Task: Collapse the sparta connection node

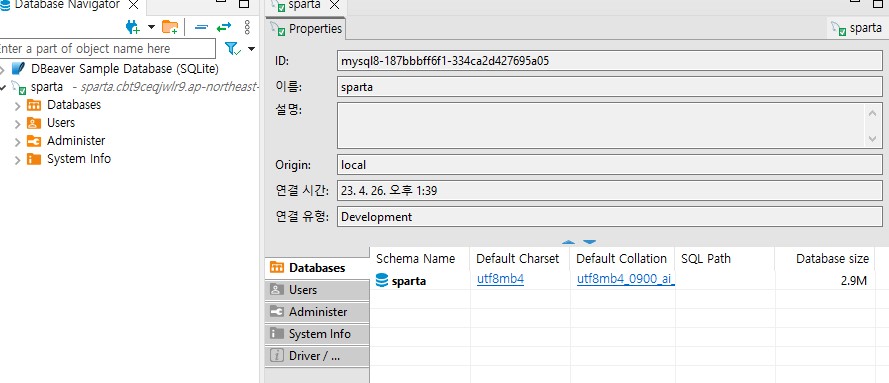Action: pyautogui.click(x=3, y=88)
